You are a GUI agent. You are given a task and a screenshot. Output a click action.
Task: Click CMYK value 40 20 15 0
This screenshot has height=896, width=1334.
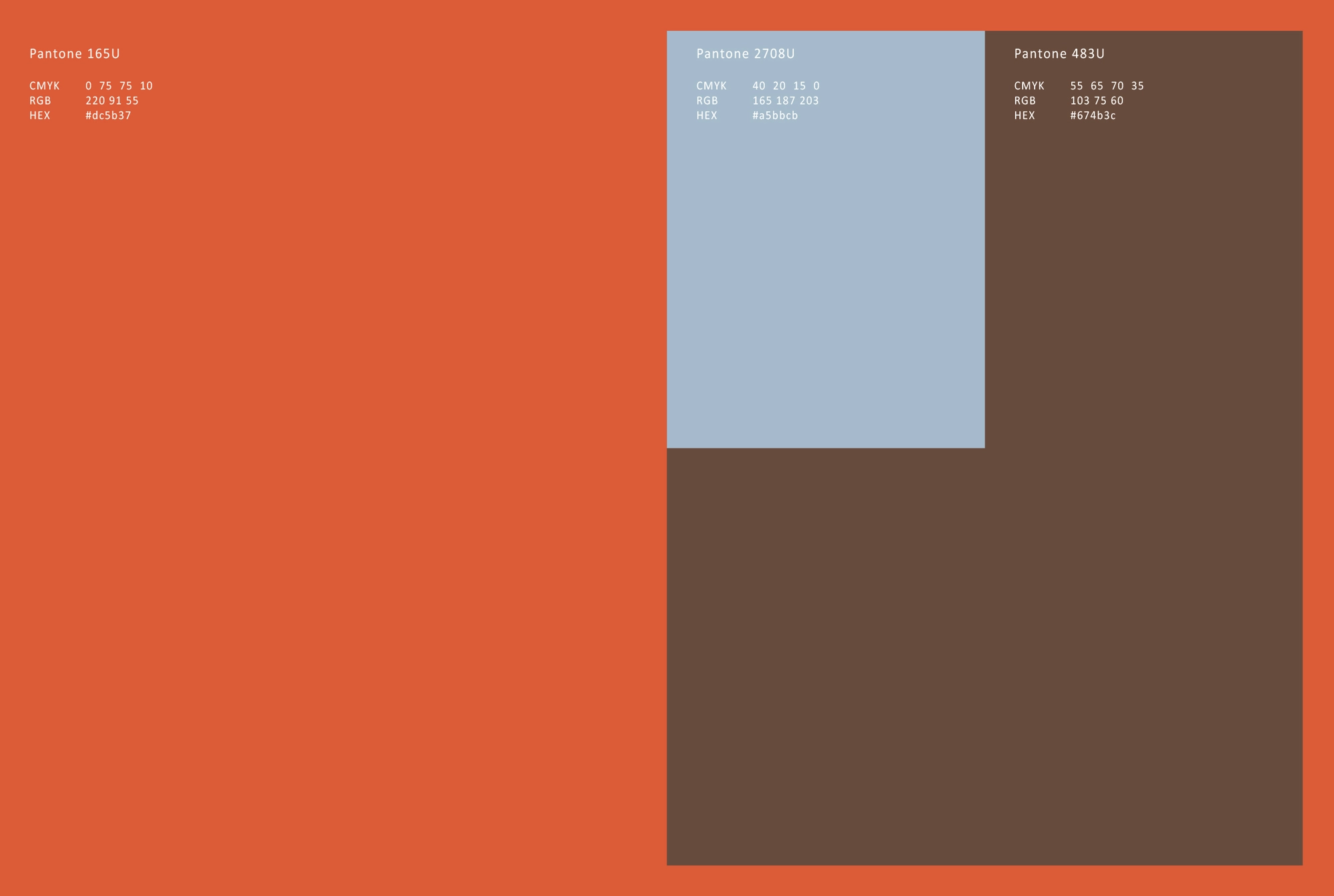pos(786,86)
